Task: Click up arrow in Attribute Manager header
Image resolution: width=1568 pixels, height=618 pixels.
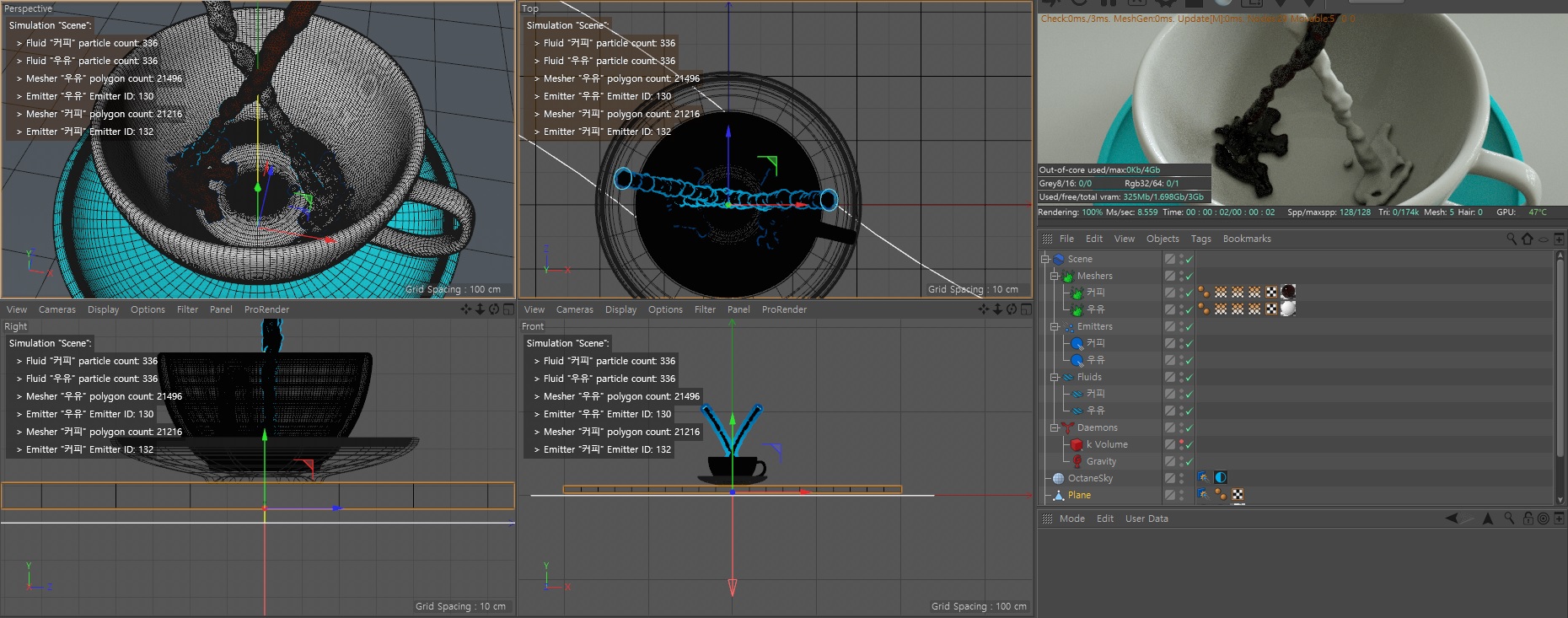Action: pos(1488,519)
